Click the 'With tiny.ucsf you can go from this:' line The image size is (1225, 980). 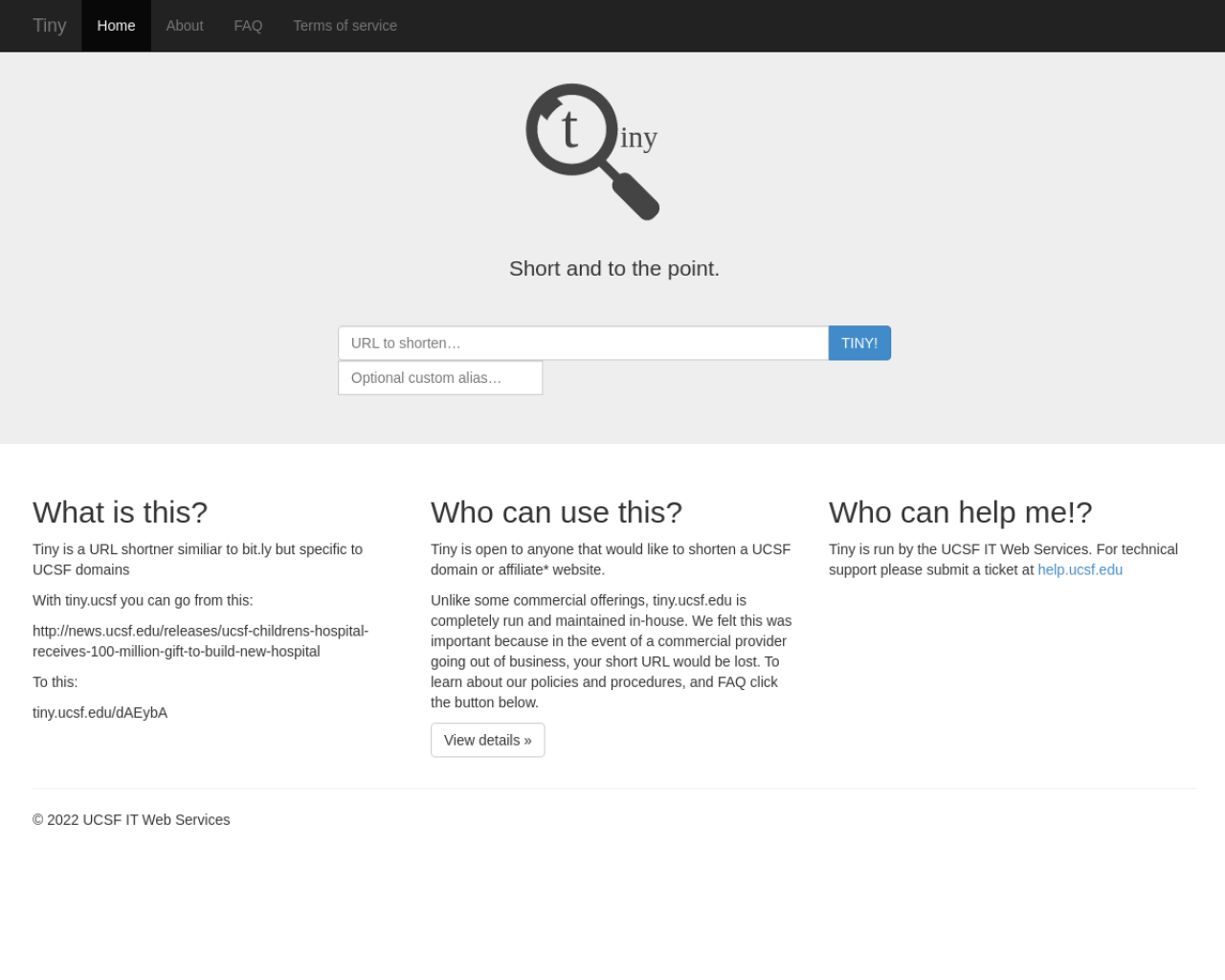click(x=143, y=600)
